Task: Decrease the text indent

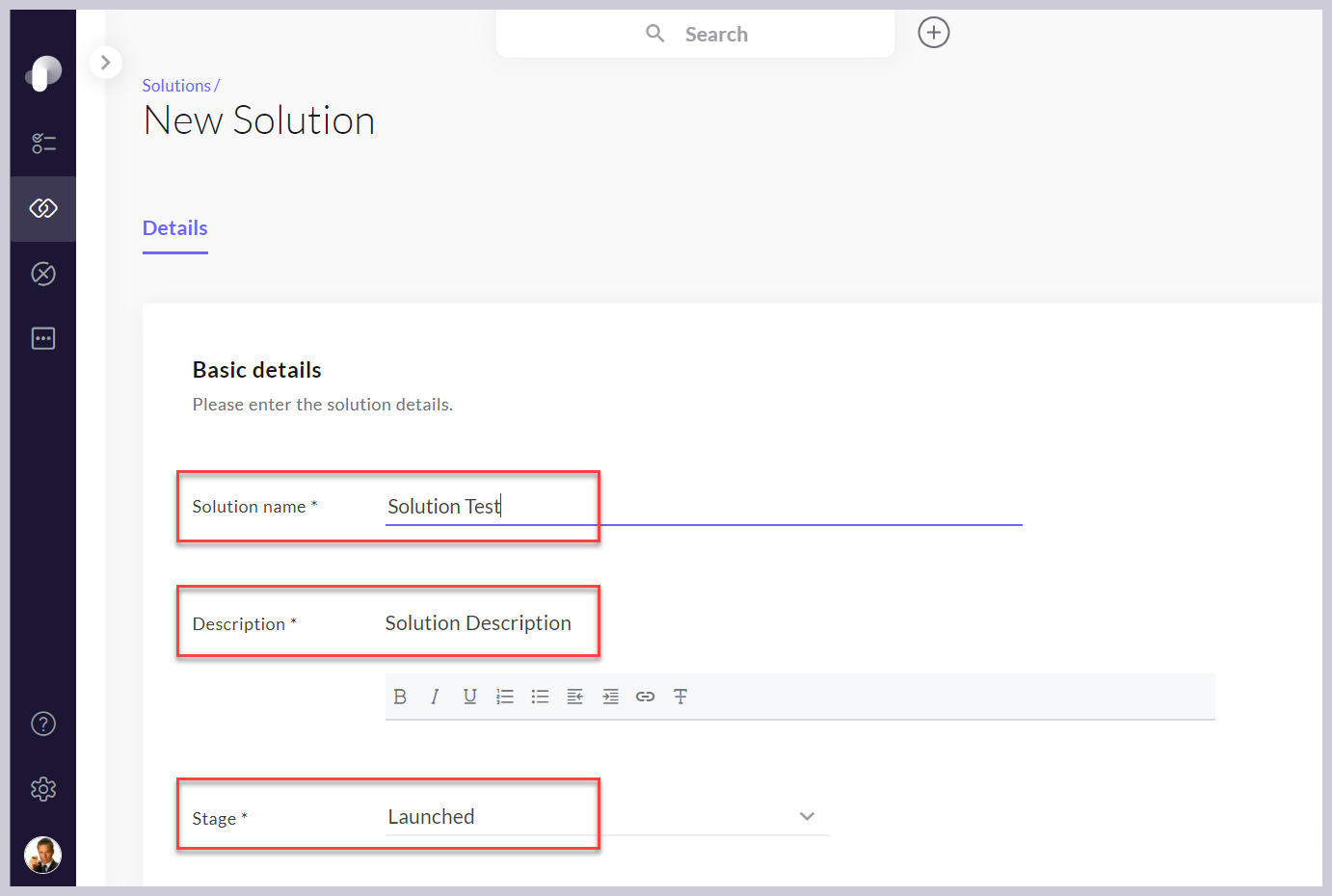Action: click(575, 697)
